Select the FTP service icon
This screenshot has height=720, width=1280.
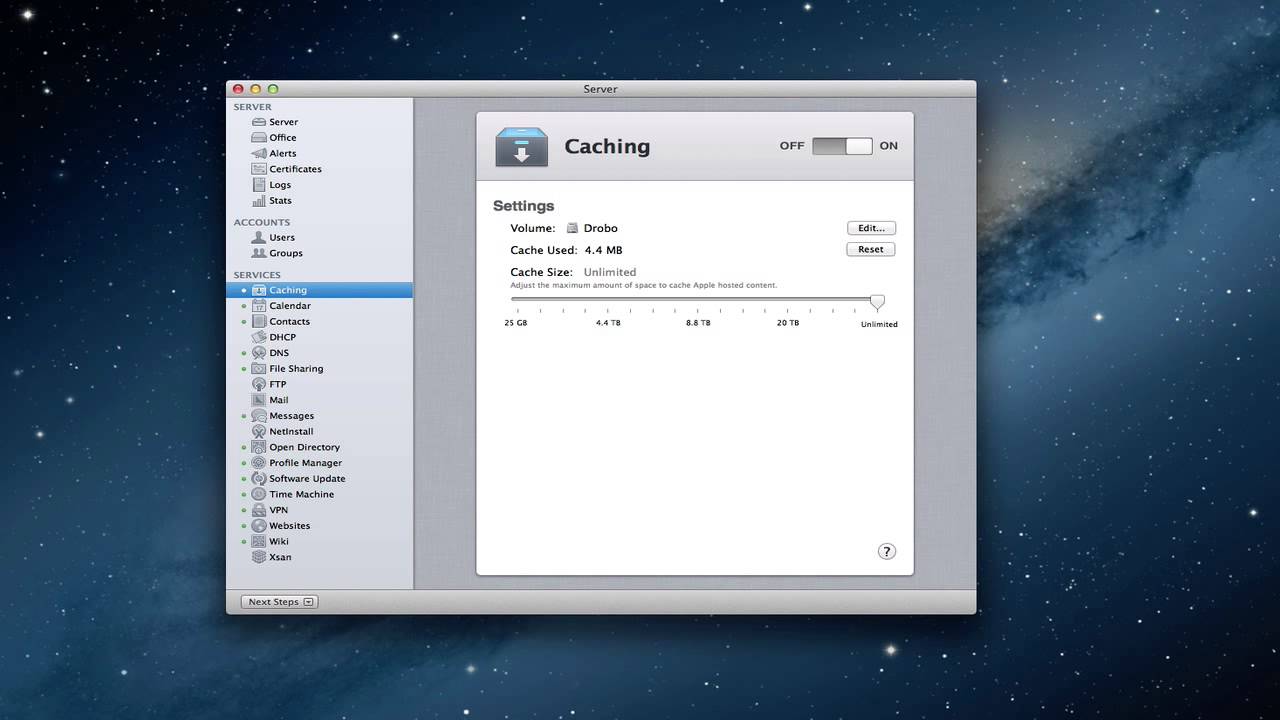(x=259, y=384)
